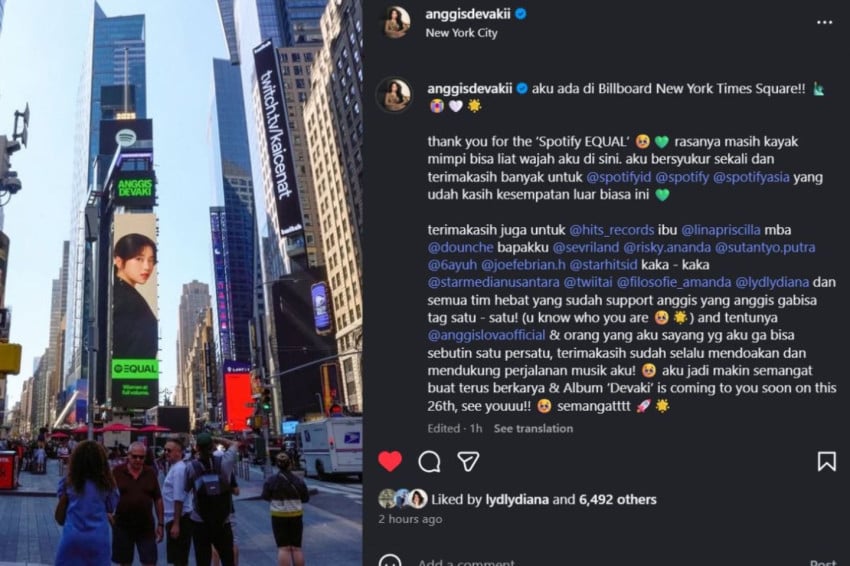
Task: Open emoji picker next to comment field
Action: pos(390,561)
